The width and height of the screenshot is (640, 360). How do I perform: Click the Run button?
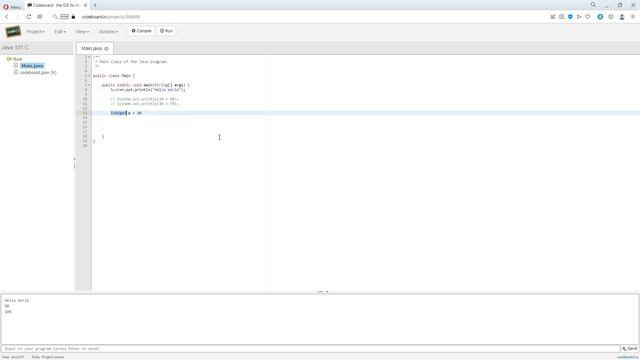(x=166, y=31)
